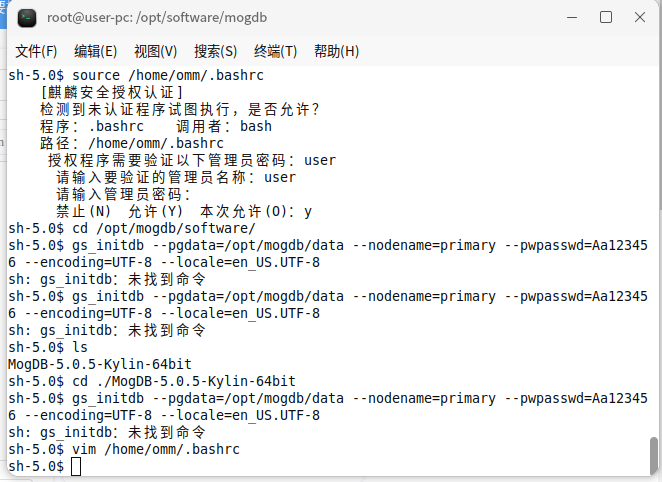Minimize the terminal window
The width and height of the screenshot is (662, 482).
(572, 18)
